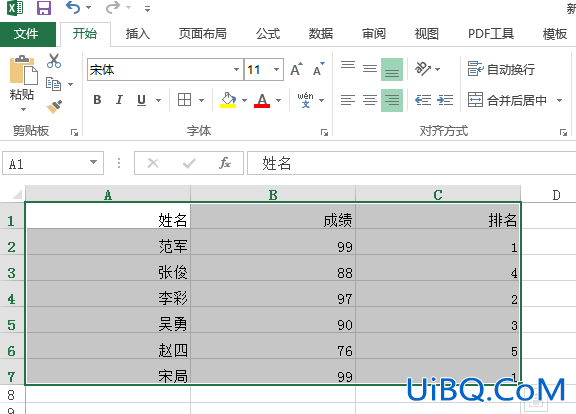Confirm entry with checkmark icon

point(189,163)
